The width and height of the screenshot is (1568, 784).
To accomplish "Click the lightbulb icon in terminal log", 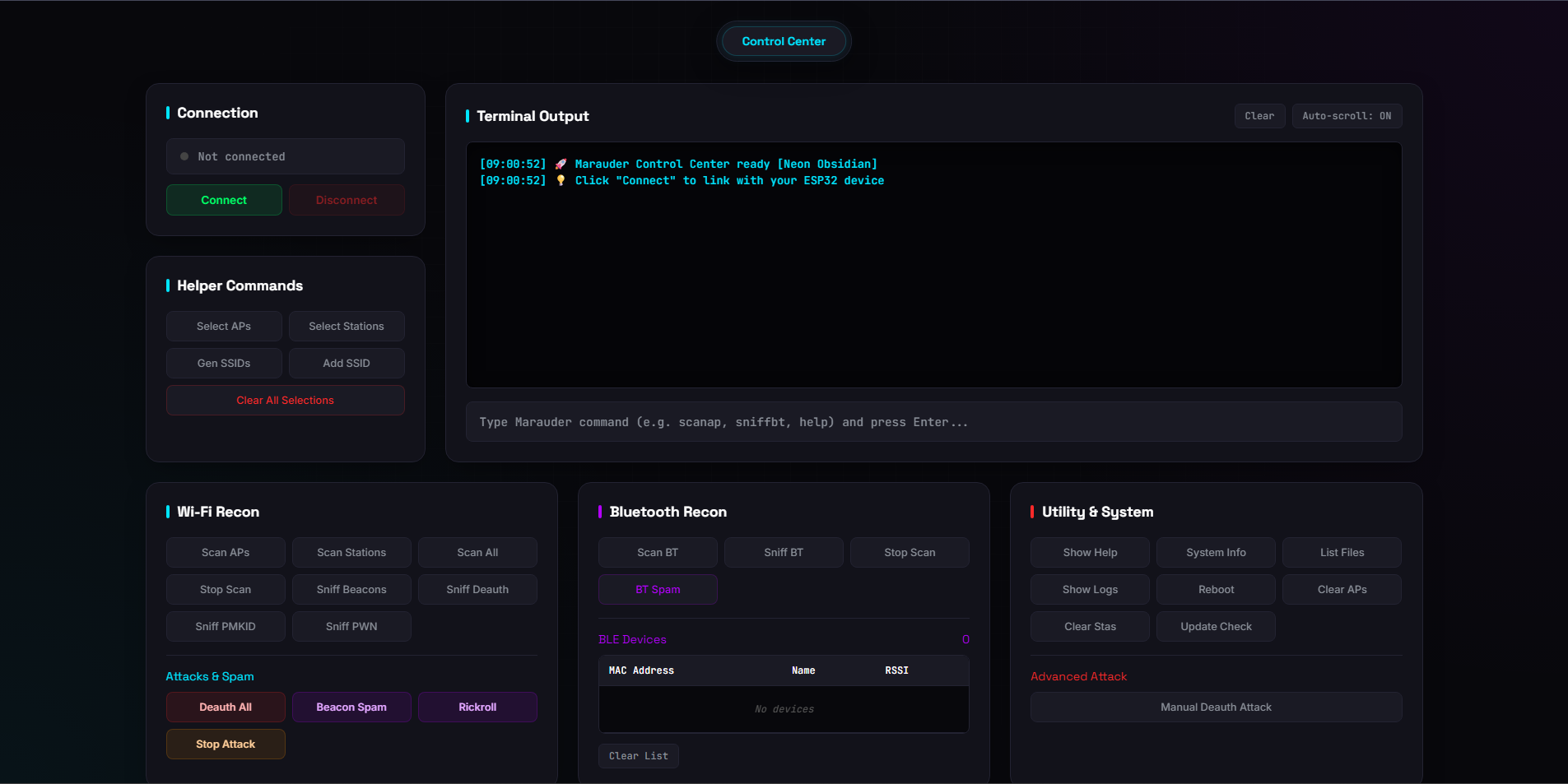I will pyautogui.click(x=561, y=181).
